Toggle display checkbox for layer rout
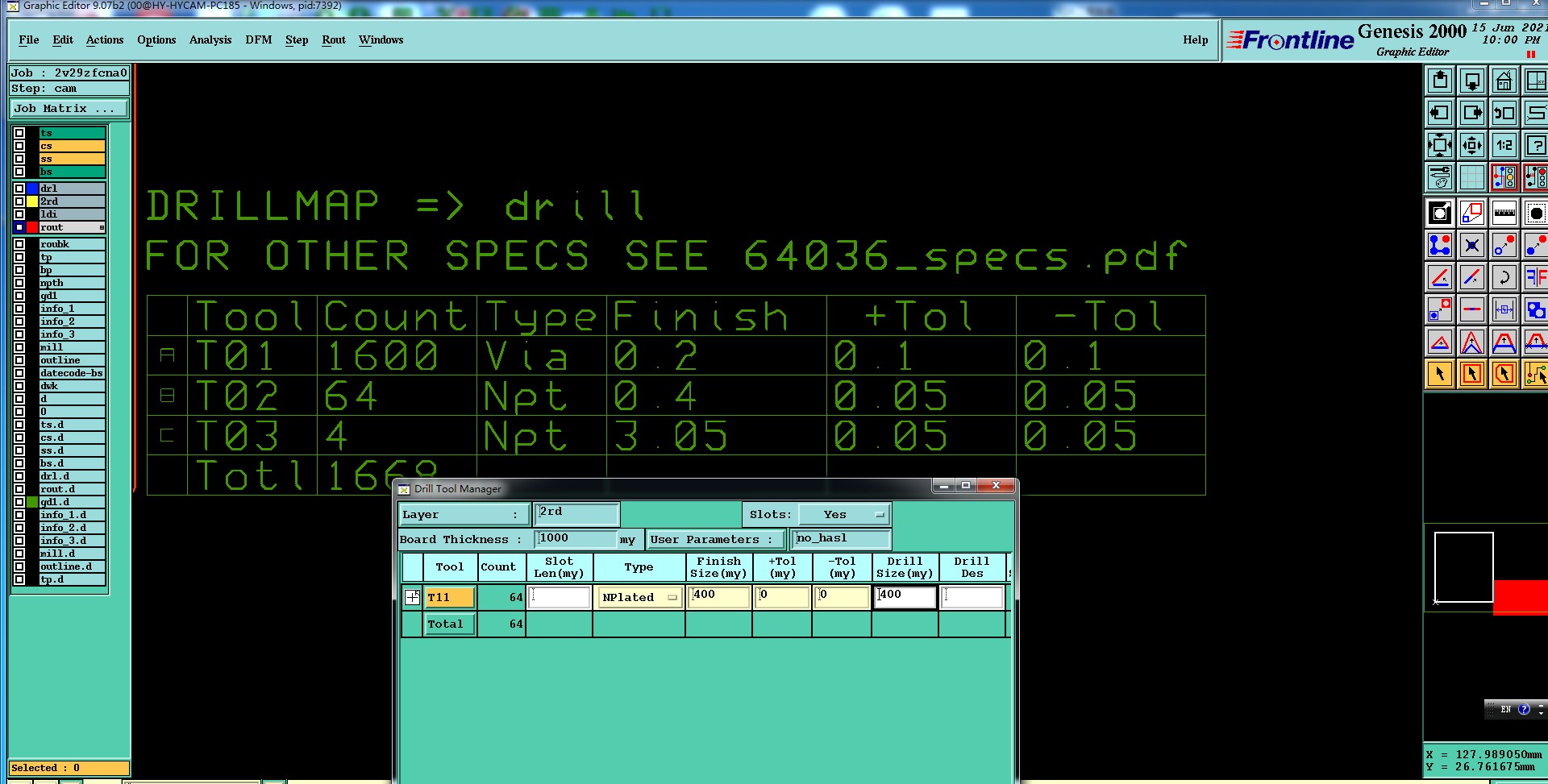 [19, 227]
